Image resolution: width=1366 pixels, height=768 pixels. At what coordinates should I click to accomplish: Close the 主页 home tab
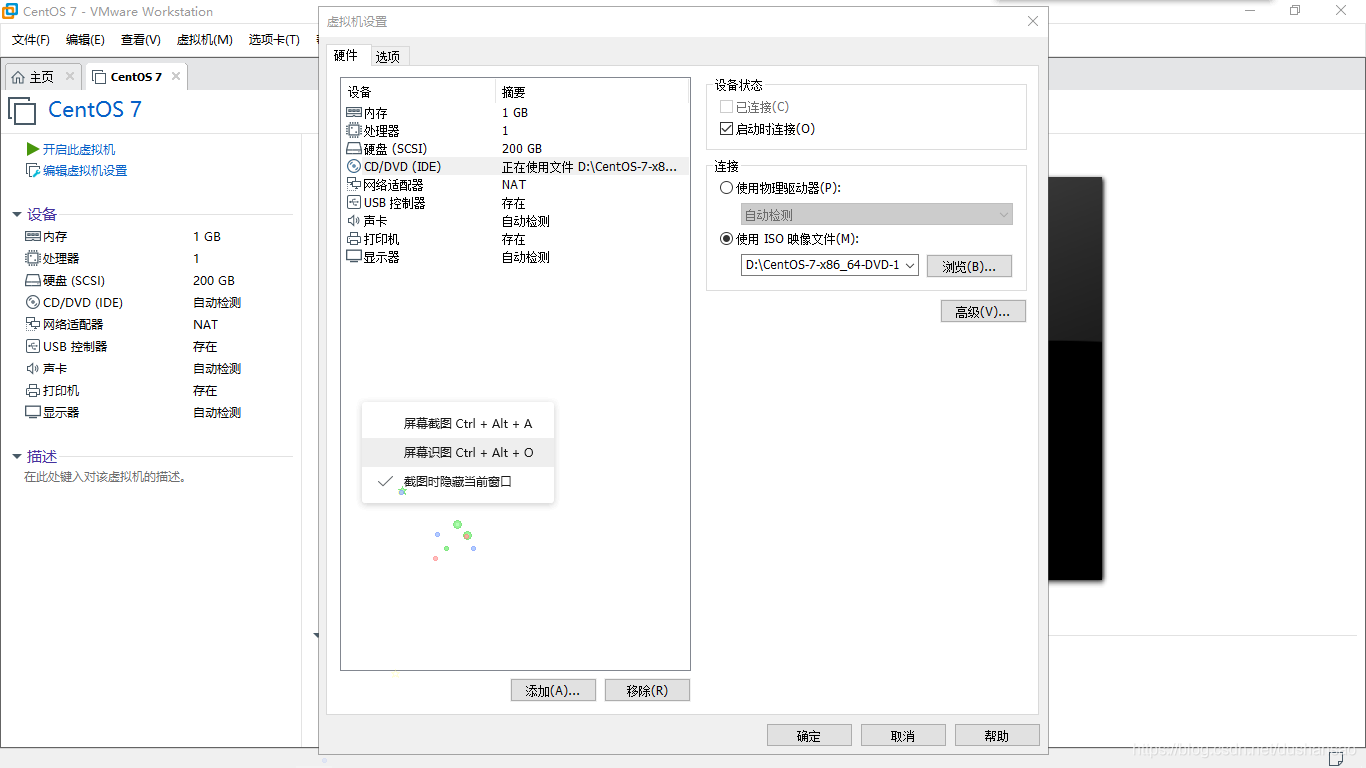tap(70, 76)
